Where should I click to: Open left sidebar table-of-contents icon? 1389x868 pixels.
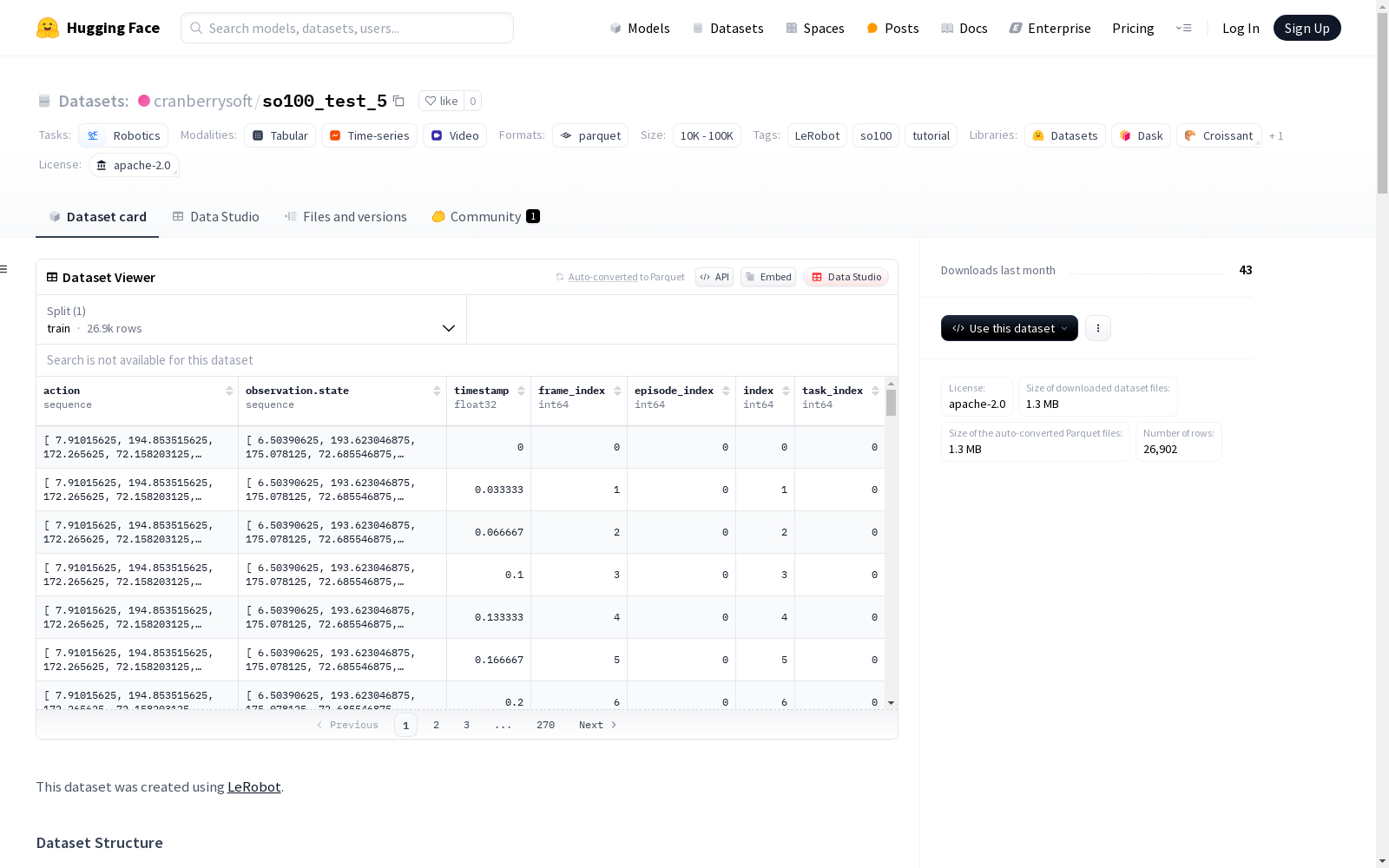pyautogui.click(x=4, y=269)
